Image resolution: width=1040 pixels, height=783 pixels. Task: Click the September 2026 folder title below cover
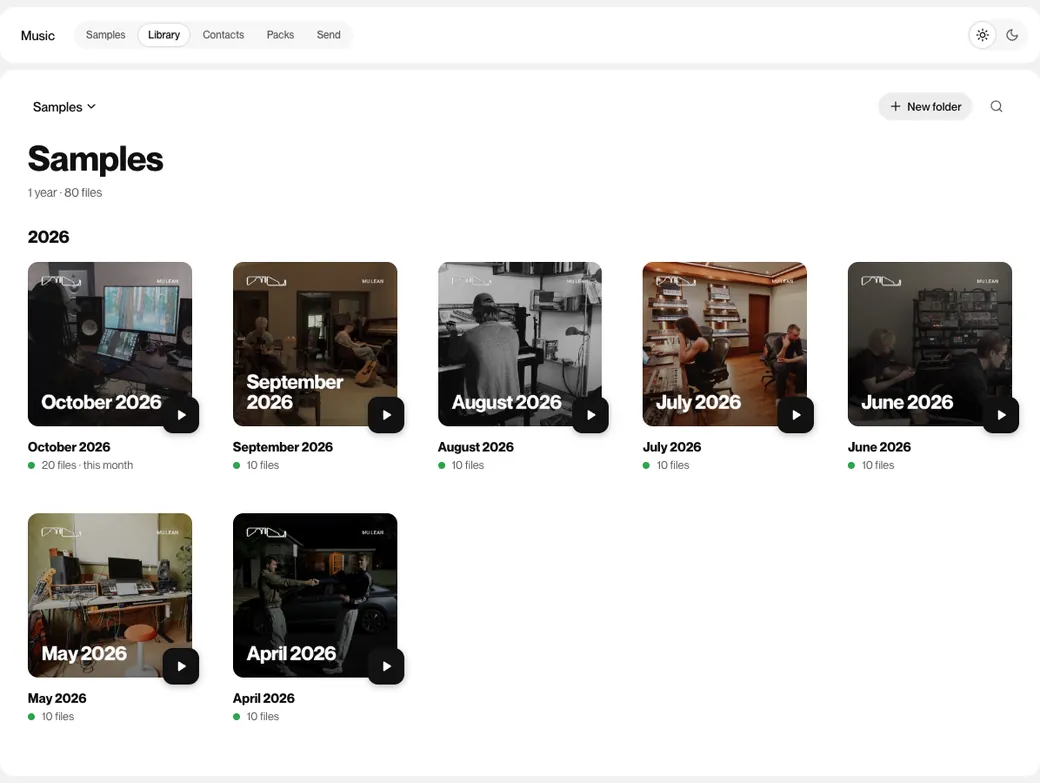[283, 447]
